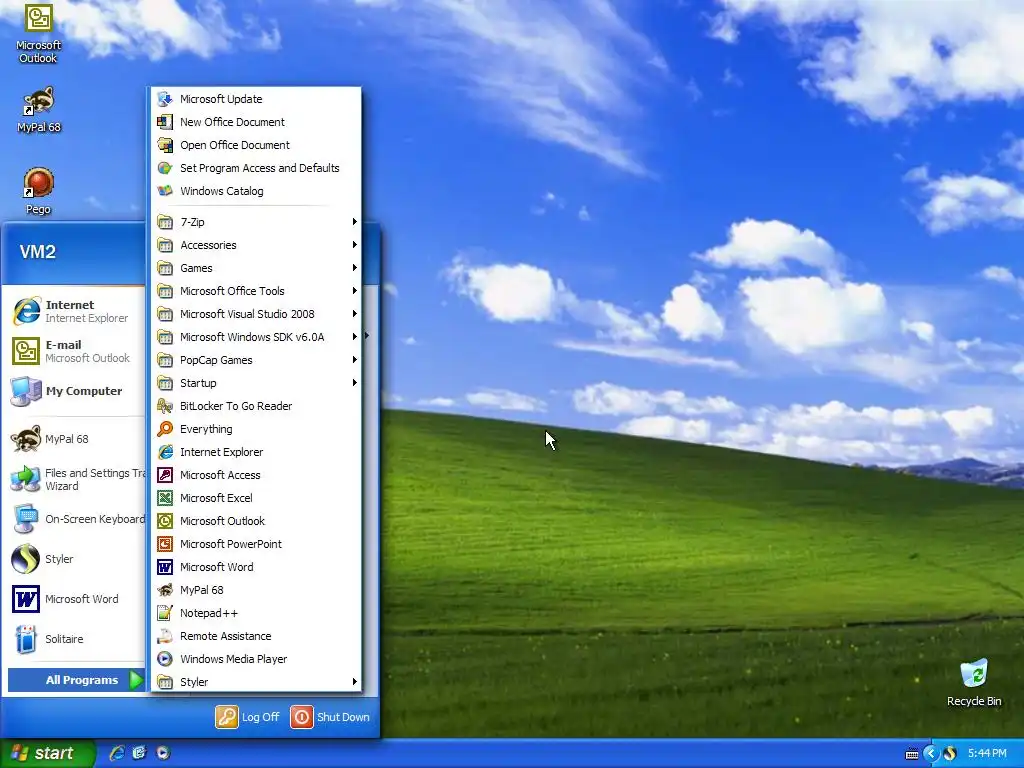The image size is (1024, 768).
Task: Open the Recycle Bin on desktop
Action: [x=974, y=683]
